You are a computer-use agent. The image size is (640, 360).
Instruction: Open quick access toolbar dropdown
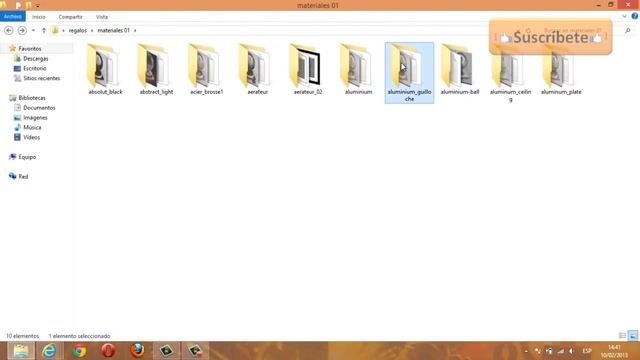(x=38, y=6)
